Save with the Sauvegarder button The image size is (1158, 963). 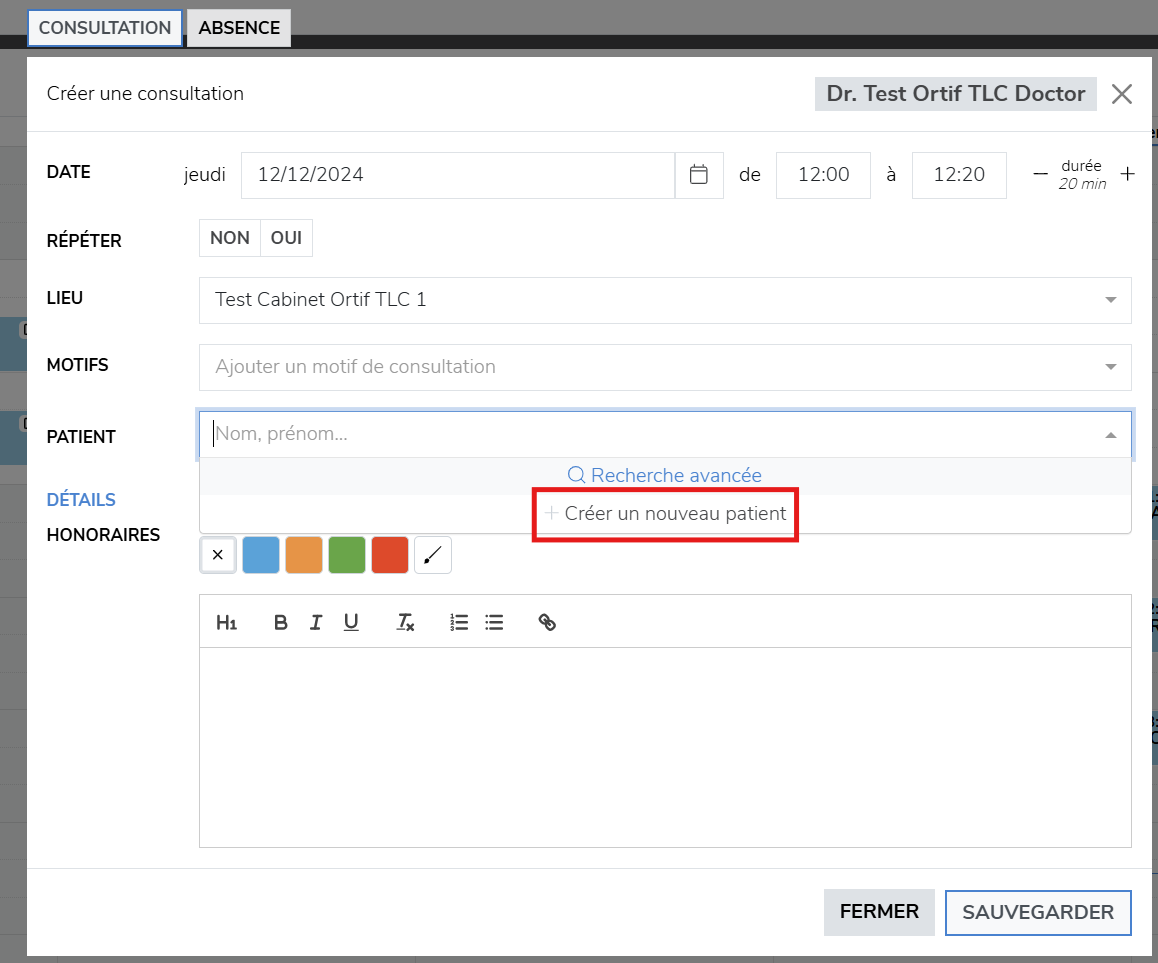click(x=1038, y=913)
